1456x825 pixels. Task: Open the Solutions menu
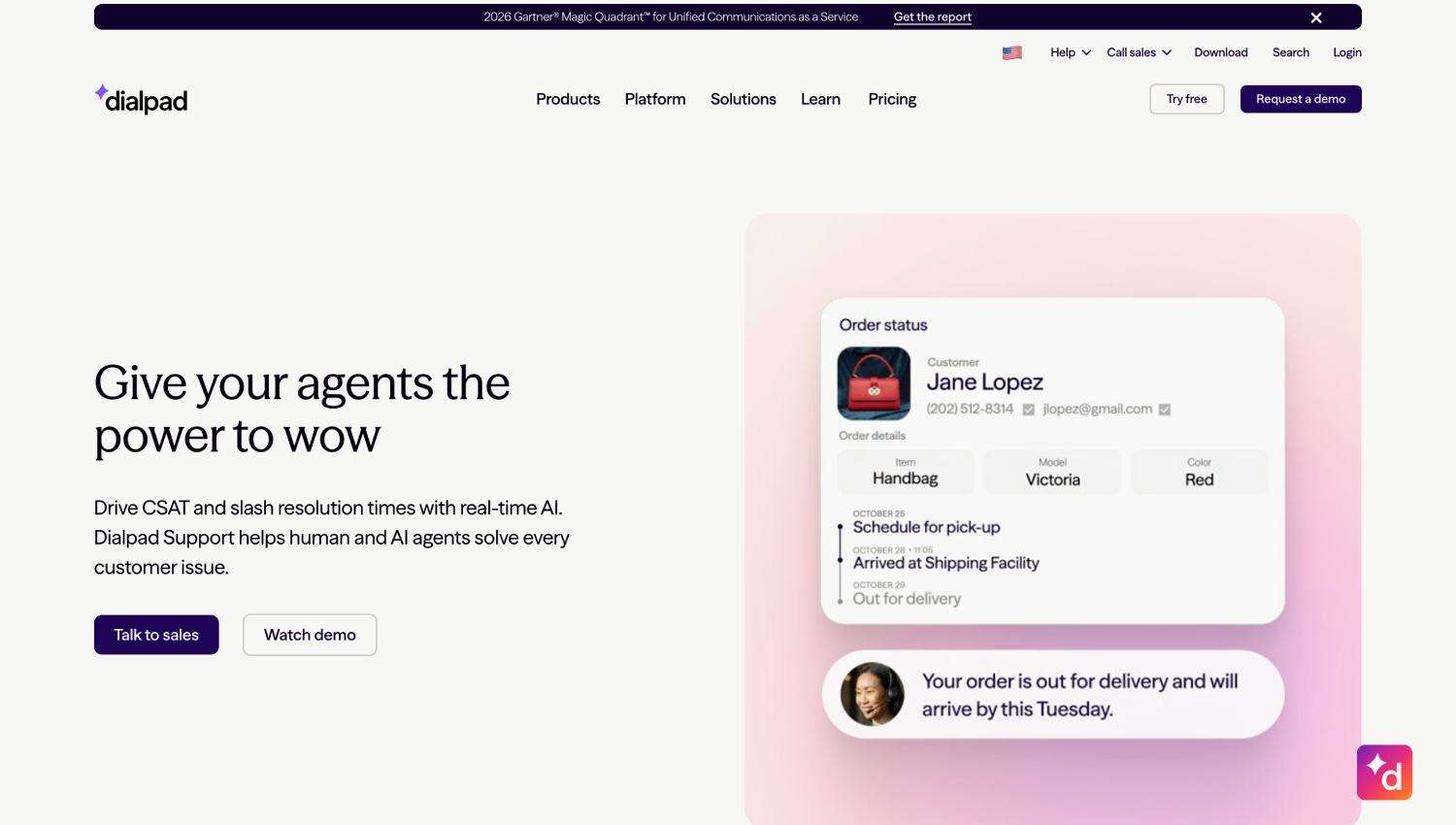click(744, 99)
